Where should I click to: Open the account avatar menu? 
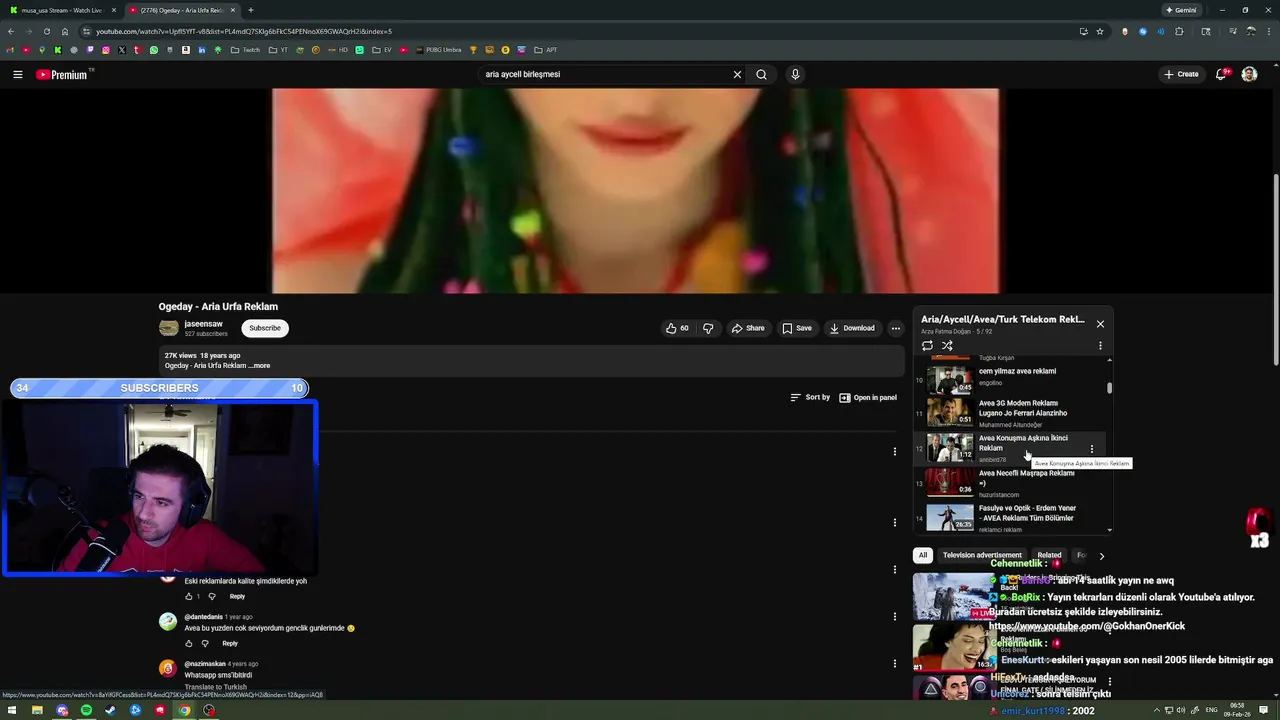coord(1249,74)
